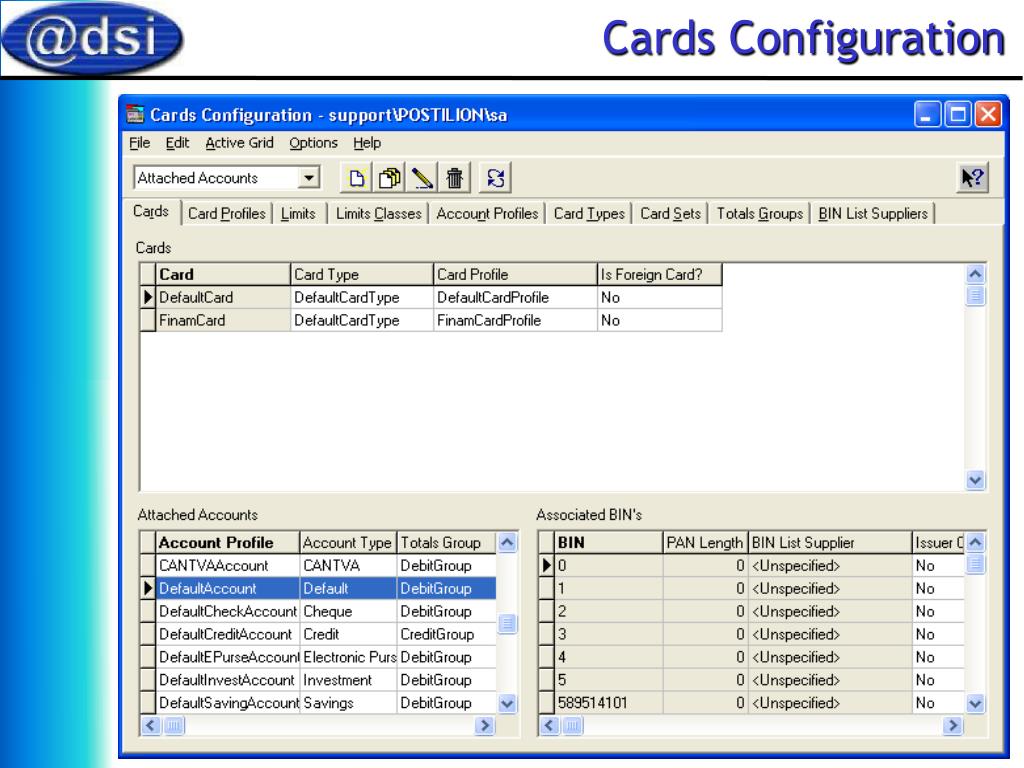The width and height of the screenshot is (1024, 768).
Task: Click the FinamCardProfile cell
Action: (515, 320)
